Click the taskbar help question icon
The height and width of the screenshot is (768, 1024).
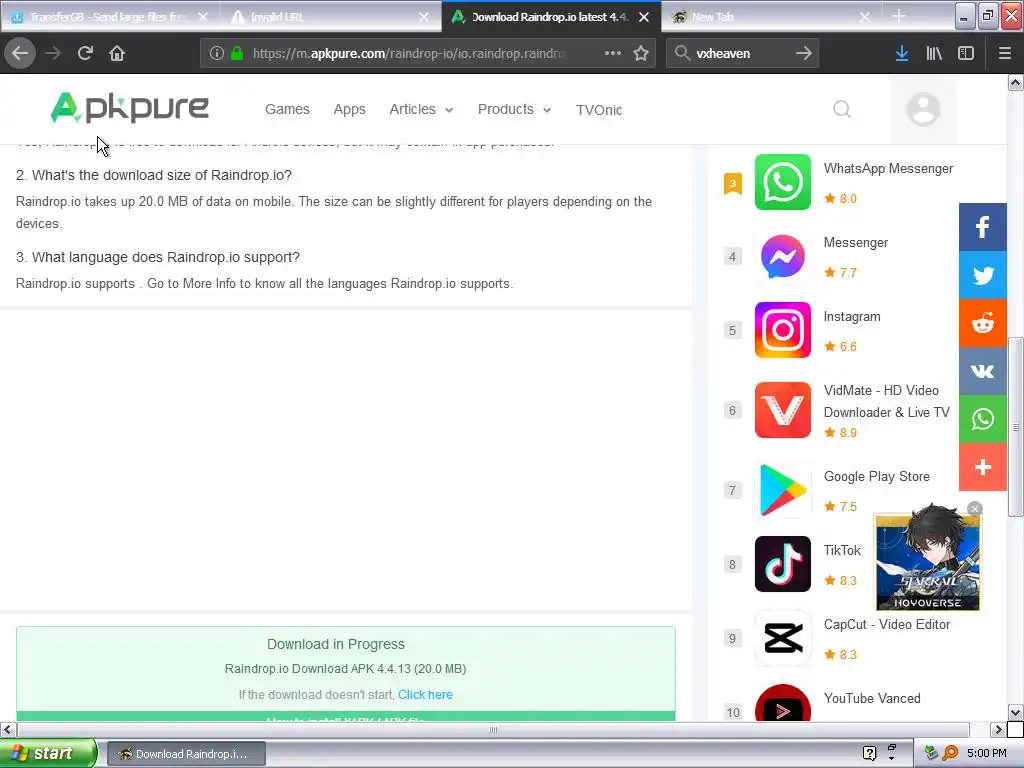869,754
